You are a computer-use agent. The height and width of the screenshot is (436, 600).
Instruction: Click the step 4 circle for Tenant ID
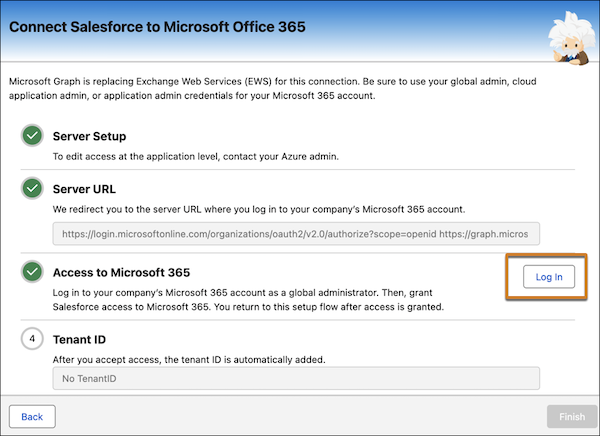pyautogui.click(x=32, y=338)
